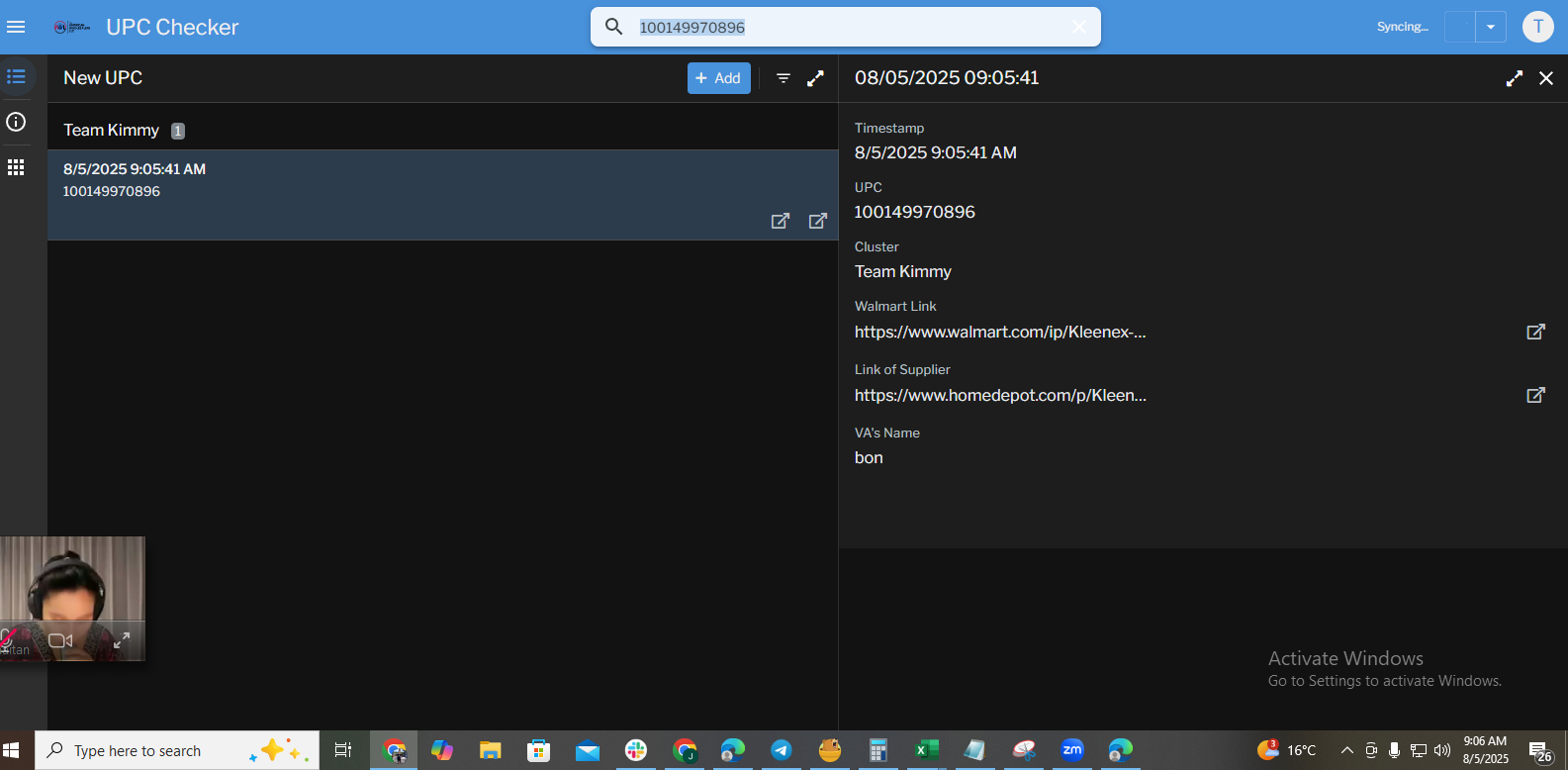The image size is (1568, 770).
Task: Open the info view in left sidebar
Action: tap(16, 122)
